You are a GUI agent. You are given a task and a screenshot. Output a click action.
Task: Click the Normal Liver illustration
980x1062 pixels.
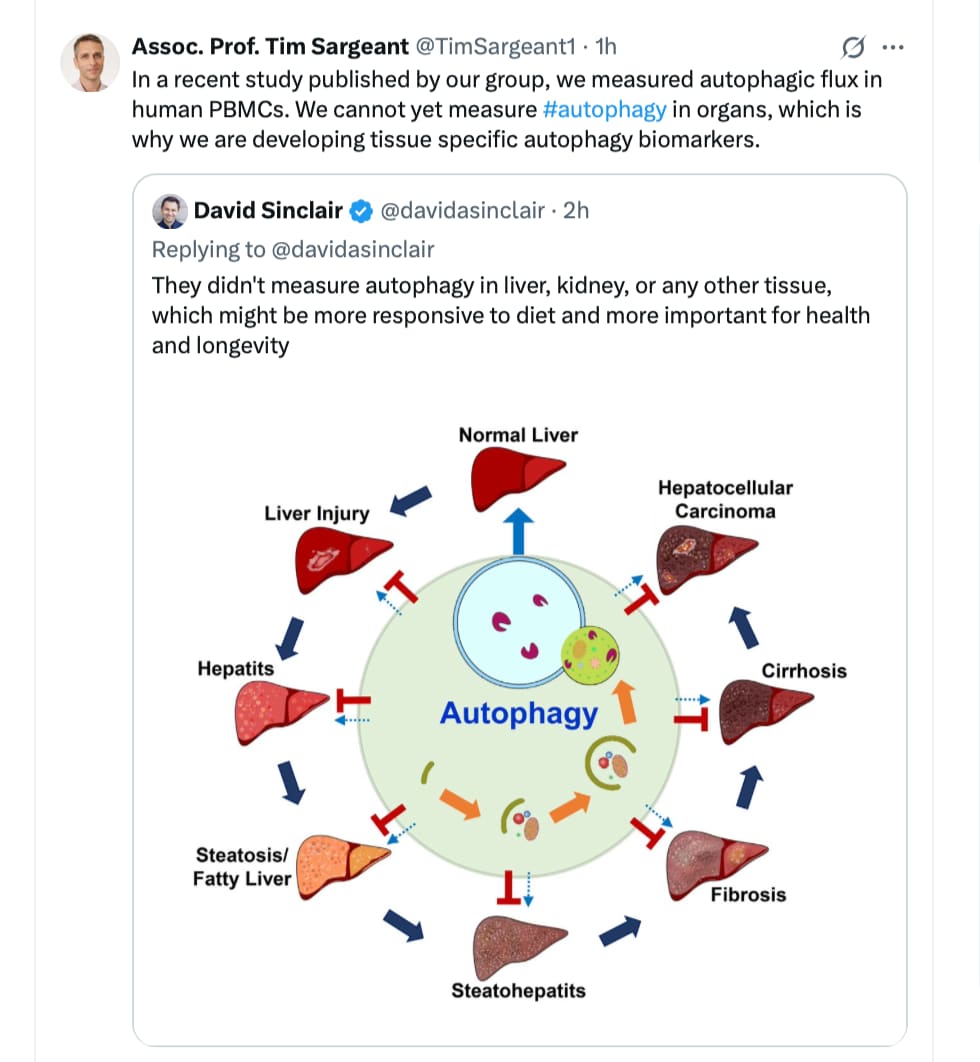click(x=517, y=478)
